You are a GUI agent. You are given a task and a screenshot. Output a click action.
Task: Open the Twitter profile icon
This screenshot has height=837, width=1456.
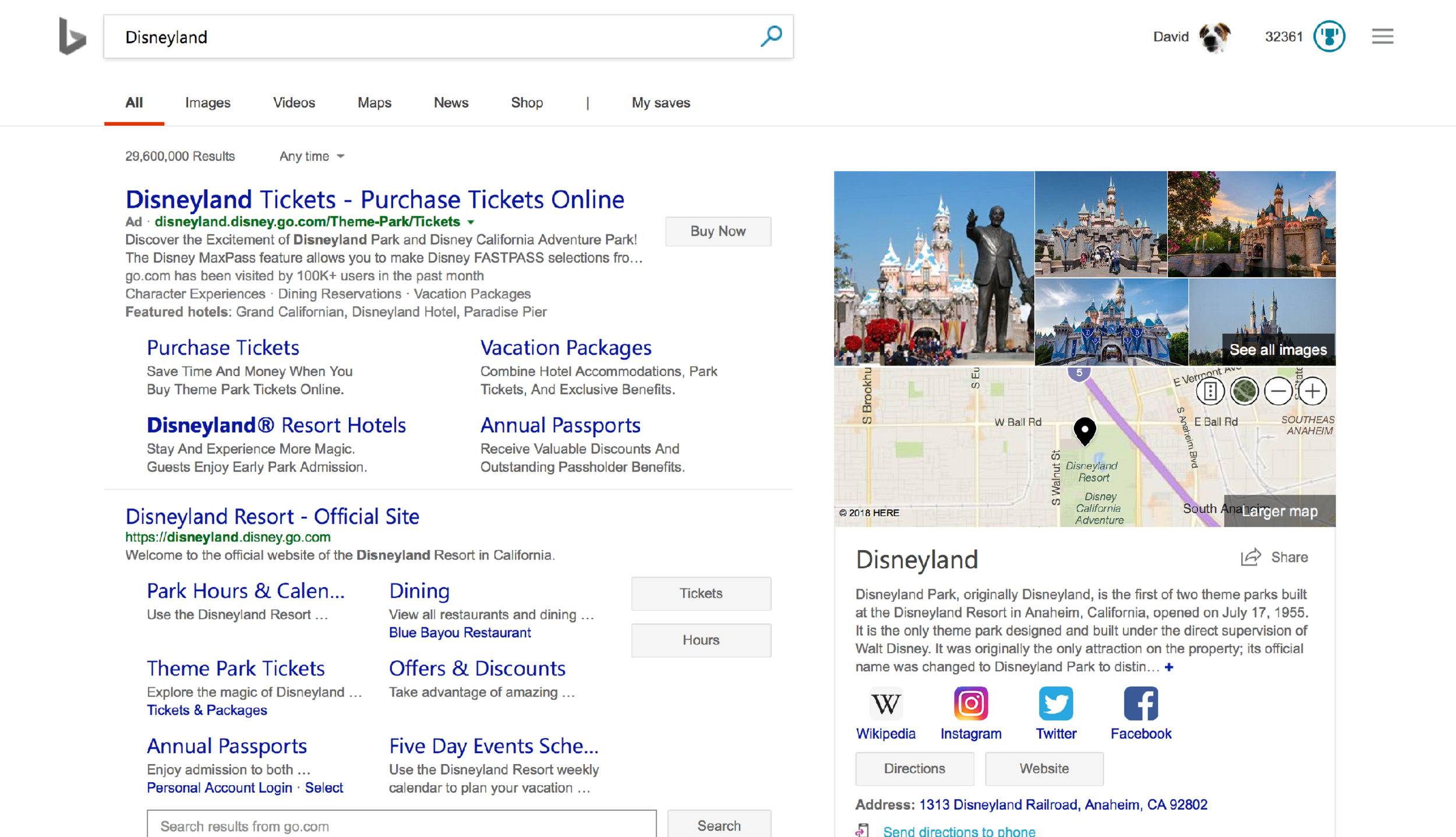1055,703
